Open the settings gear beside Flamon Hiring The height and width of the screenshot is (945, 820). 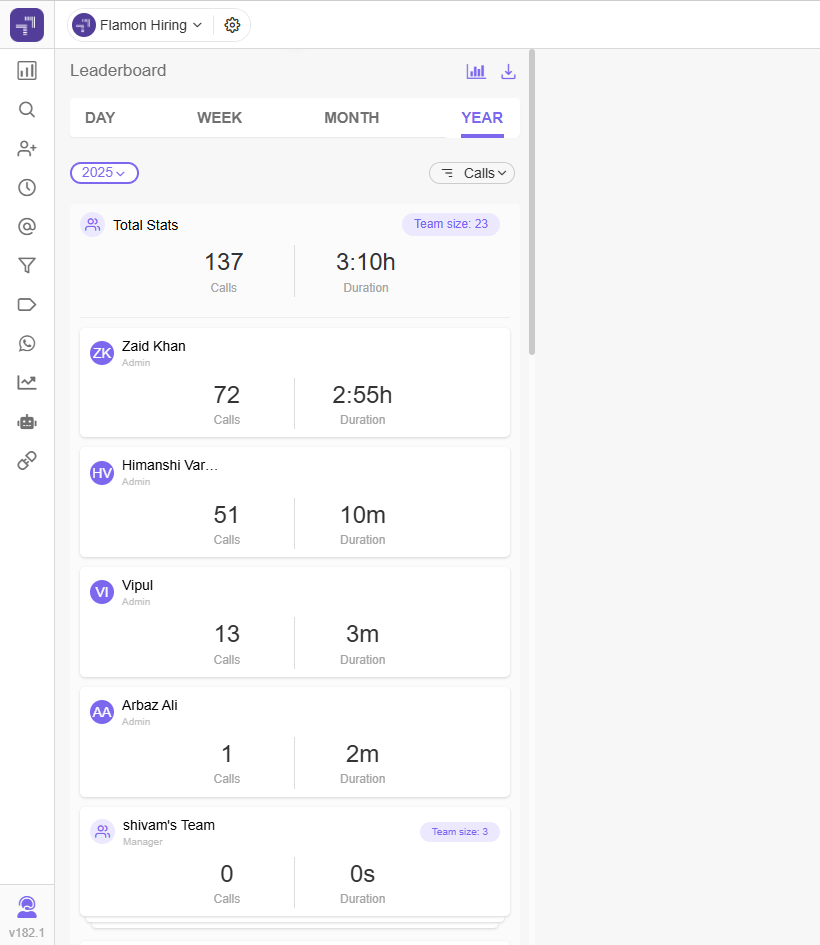click(232, 25)
